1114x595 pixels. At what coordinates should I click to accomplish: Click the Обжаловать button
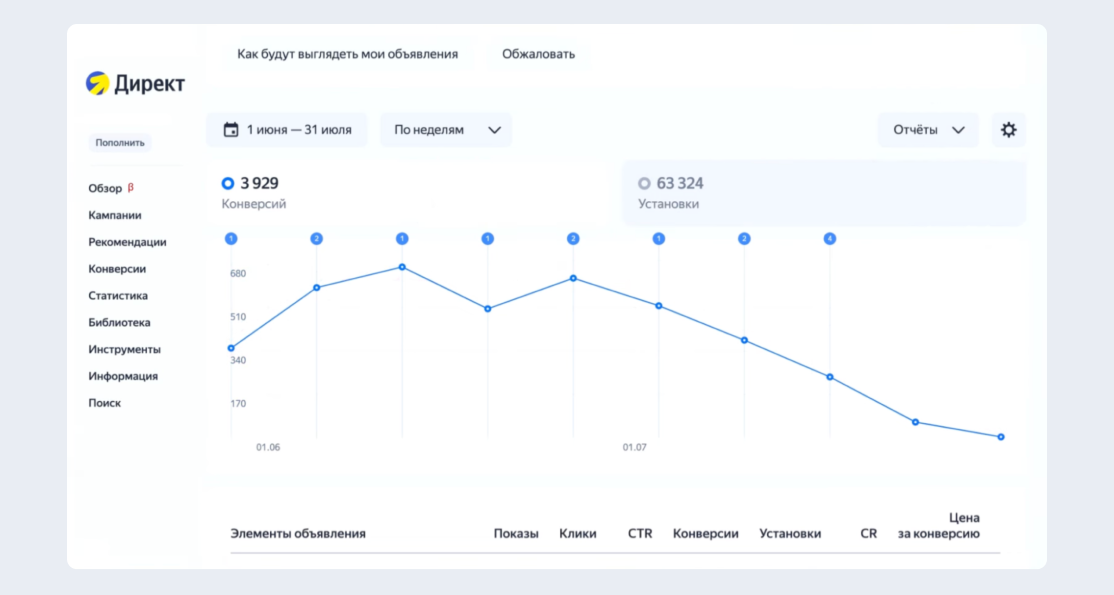click(539, 54)
